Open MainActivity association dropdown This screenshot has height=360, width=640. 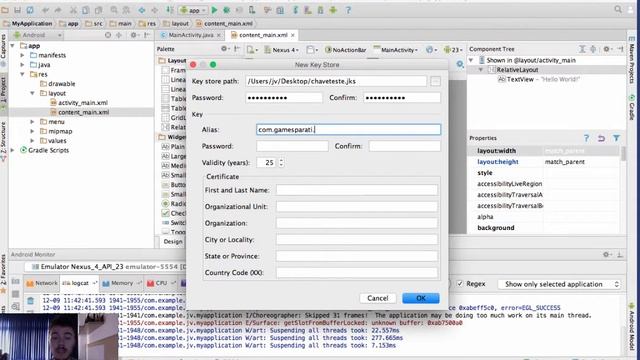[396, 50]
